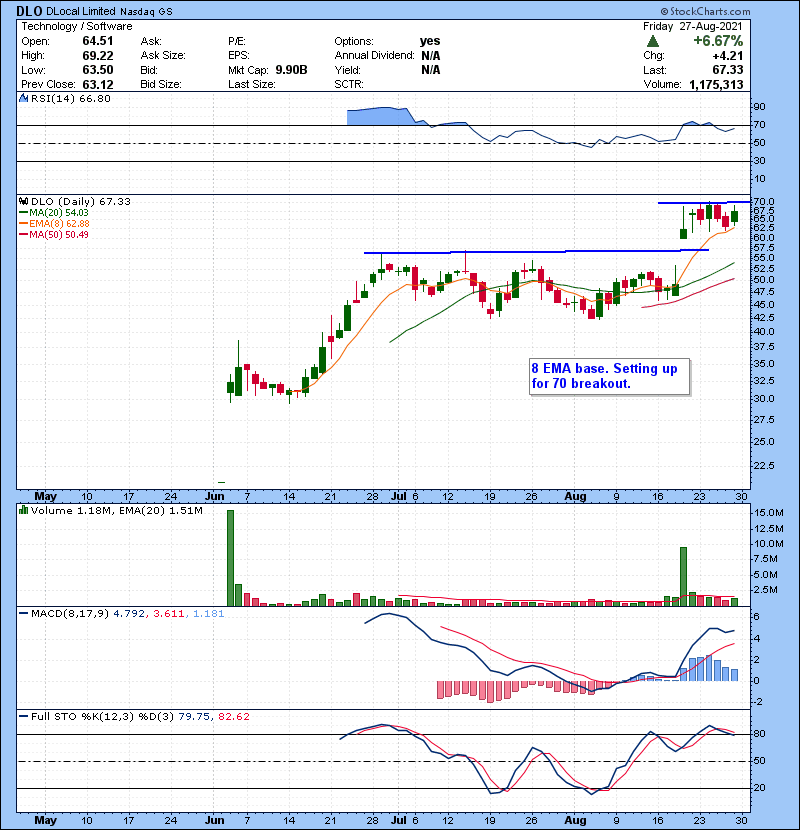This screenshot has width=800, height=830.
Task: Click the MACD(8,17,9) legend line icon
Action: (22, 614)
